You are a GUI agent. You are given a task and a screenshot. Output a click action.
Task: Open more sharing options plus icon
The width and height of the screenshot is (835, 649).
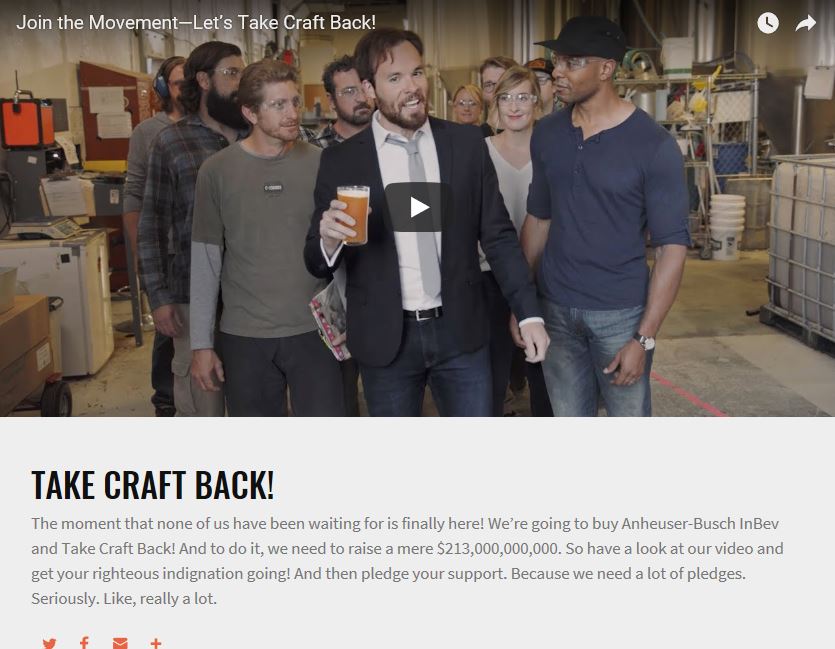(x=156, y=643)
